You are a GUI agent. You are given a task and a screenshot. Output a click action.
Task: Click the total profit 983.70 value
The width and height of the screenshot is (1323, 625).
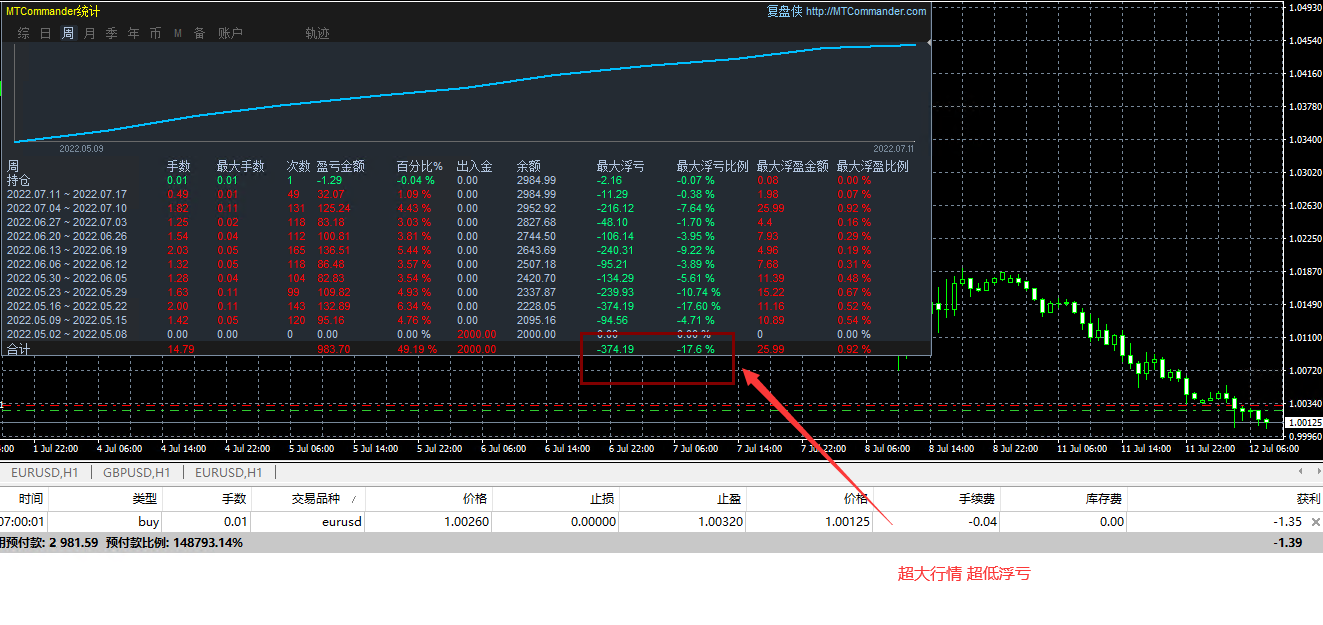[x=336, y=349]
